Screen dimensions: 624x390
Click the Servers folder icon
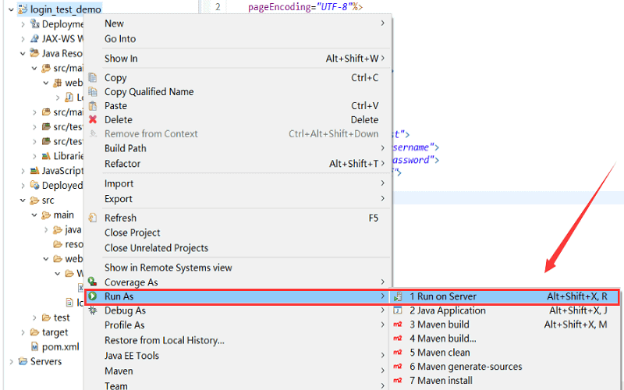coord(23,361)
